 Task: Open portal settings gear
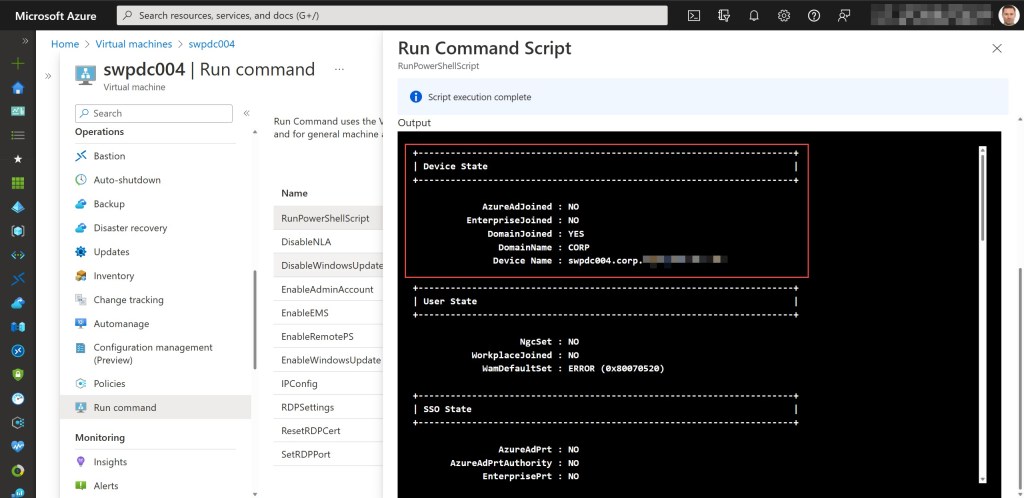(x=784, y=15)
